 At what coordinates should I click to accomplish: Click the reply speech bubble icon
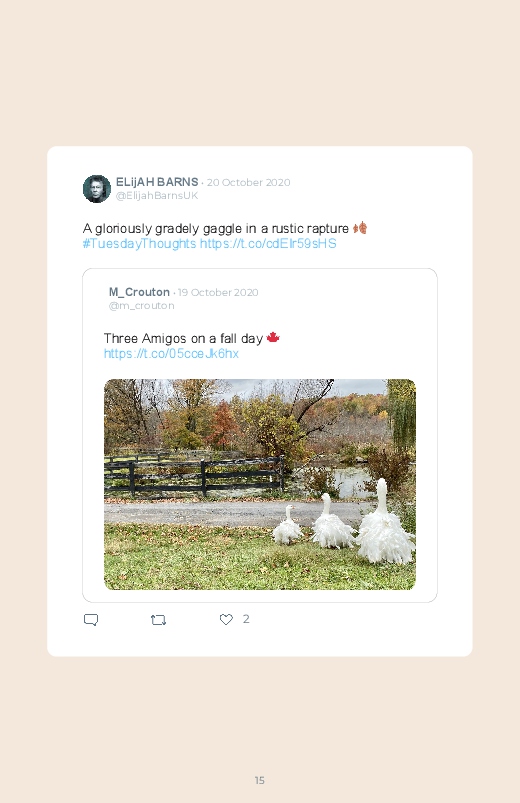91,620
